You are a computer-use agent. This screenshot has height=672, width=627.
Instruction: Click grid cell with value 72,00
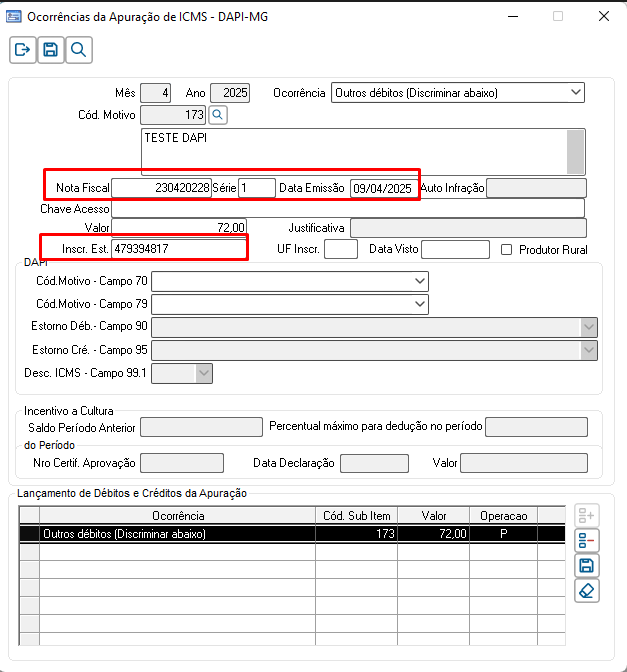pos(434,534)
